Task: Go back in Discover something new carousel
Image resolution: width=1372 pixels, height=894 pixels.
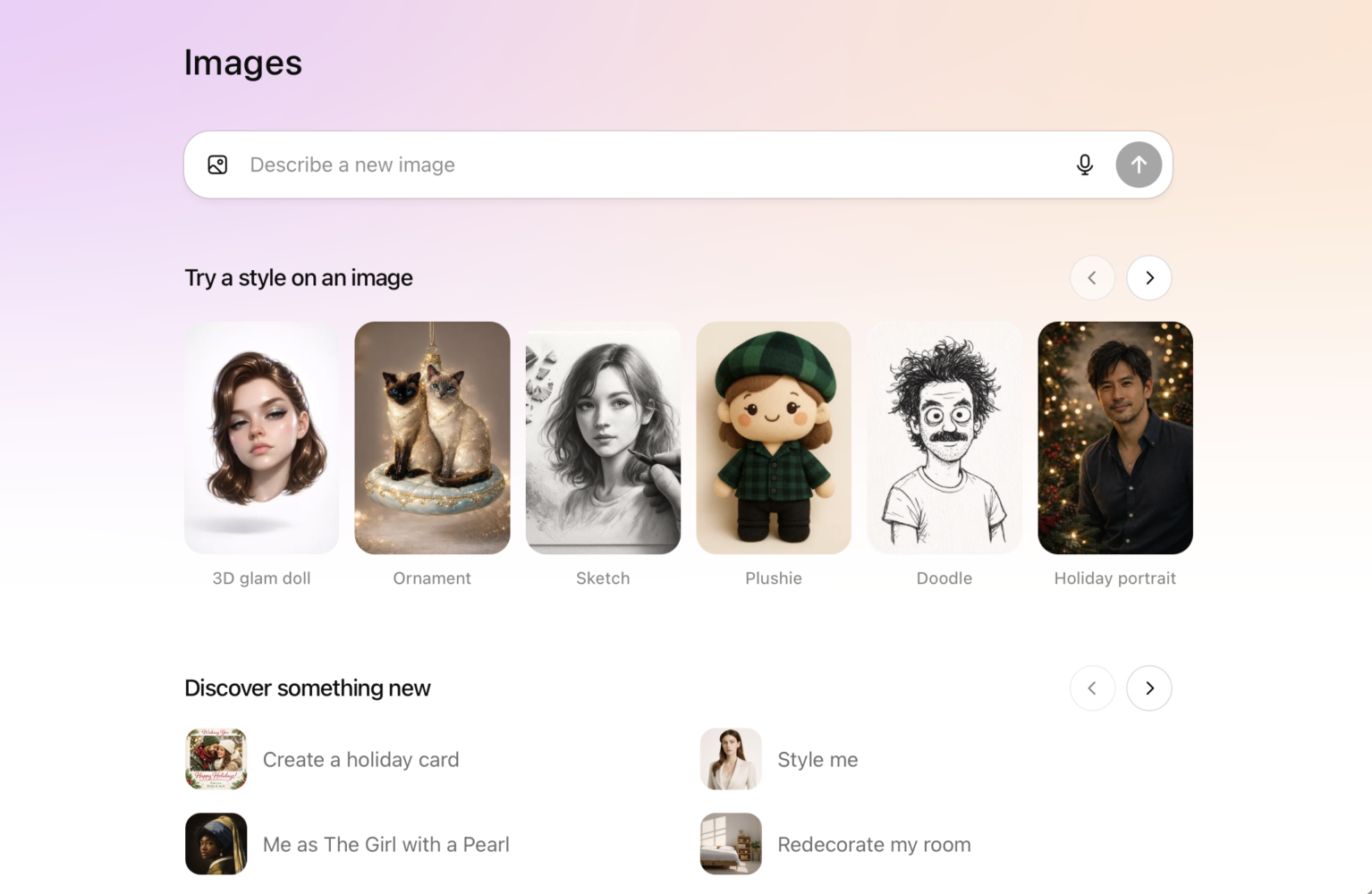Action: click(x=1091, y=688)
